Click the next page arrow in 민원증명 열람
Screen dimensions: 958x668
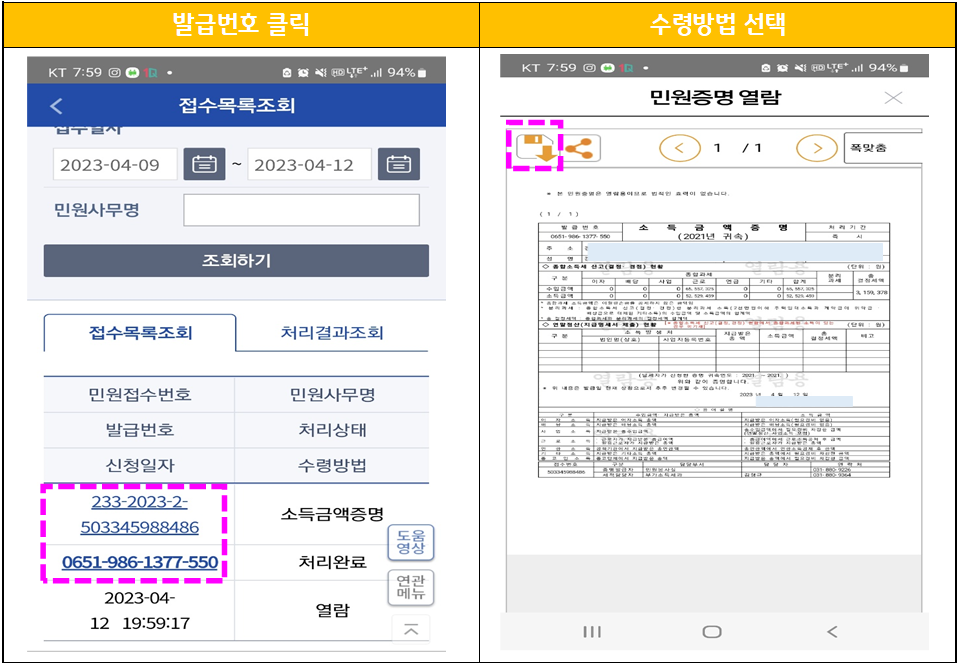click(816, 147)
